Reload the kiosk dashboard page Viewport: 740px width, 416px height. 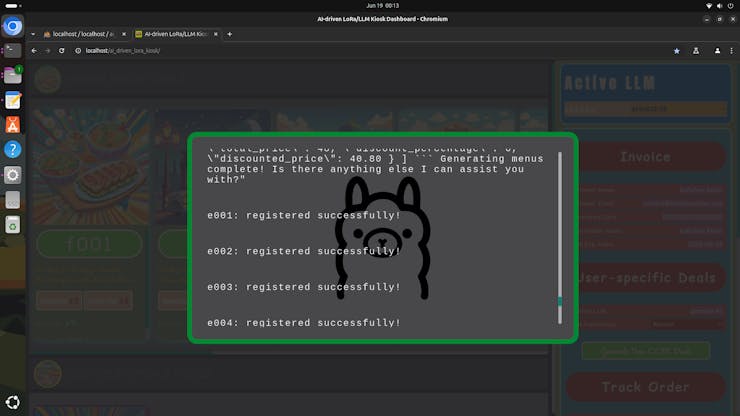61,51
